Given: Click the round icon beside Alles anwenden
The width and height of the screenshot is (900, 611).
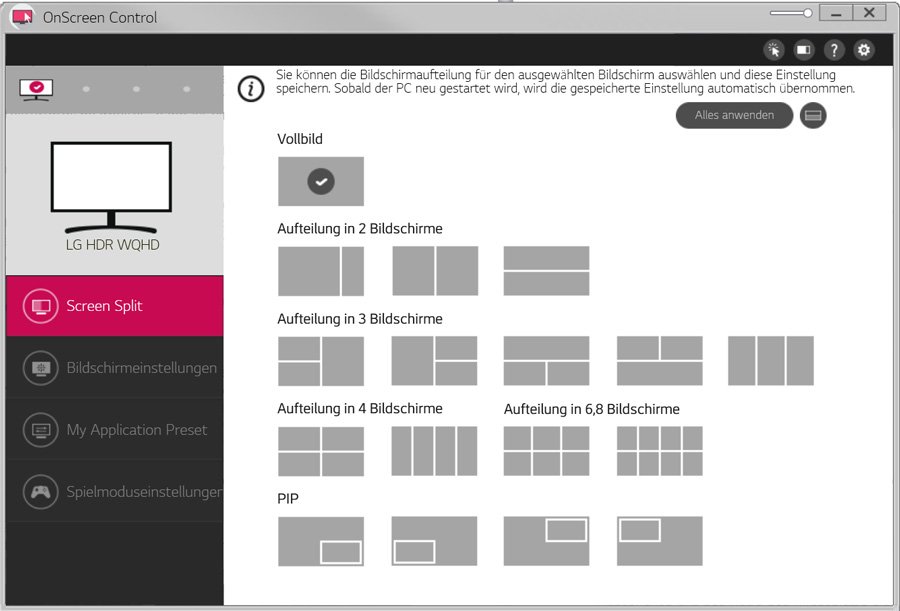Looking at the screenshot, I should (x=813, y=116).
